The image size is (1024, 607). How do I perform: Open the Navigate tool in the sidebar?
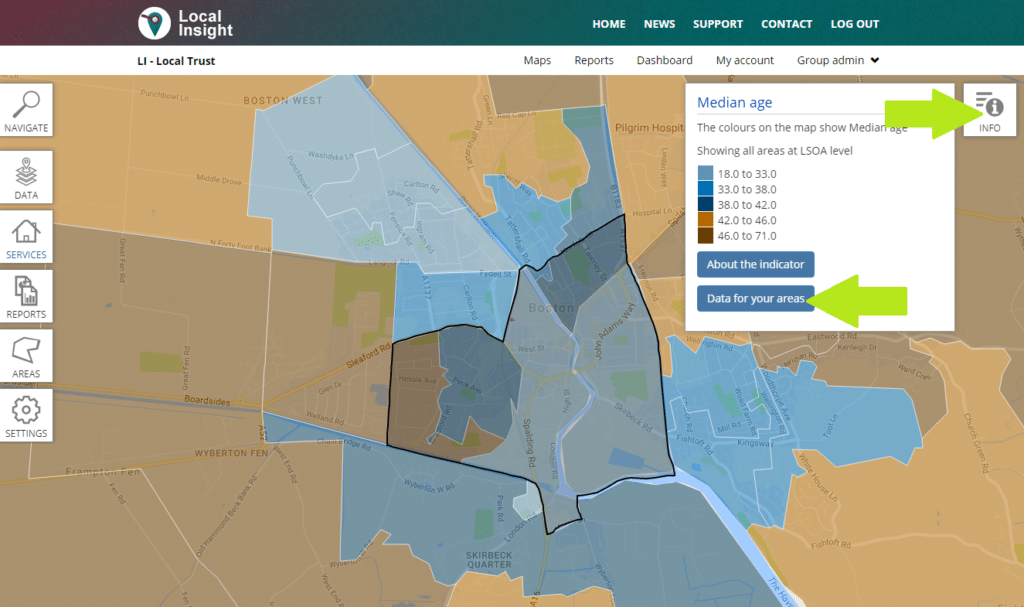[x=26, y=110]
